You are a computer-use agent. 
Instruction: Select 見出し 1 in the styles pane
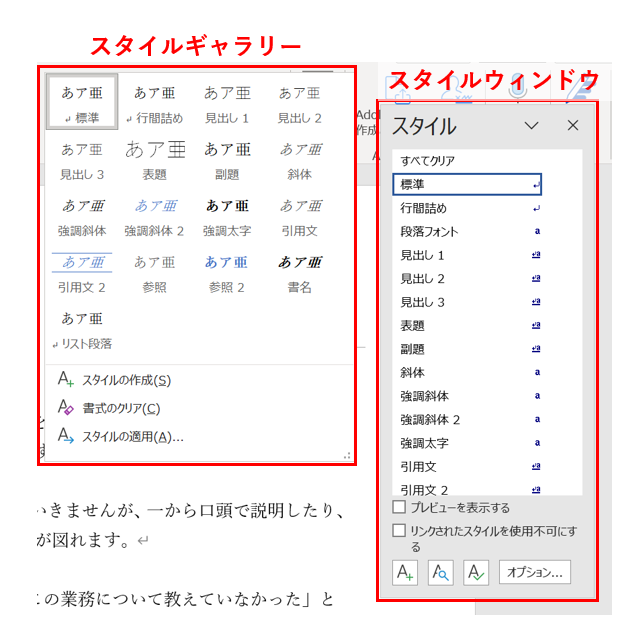[x=467, y=255]
